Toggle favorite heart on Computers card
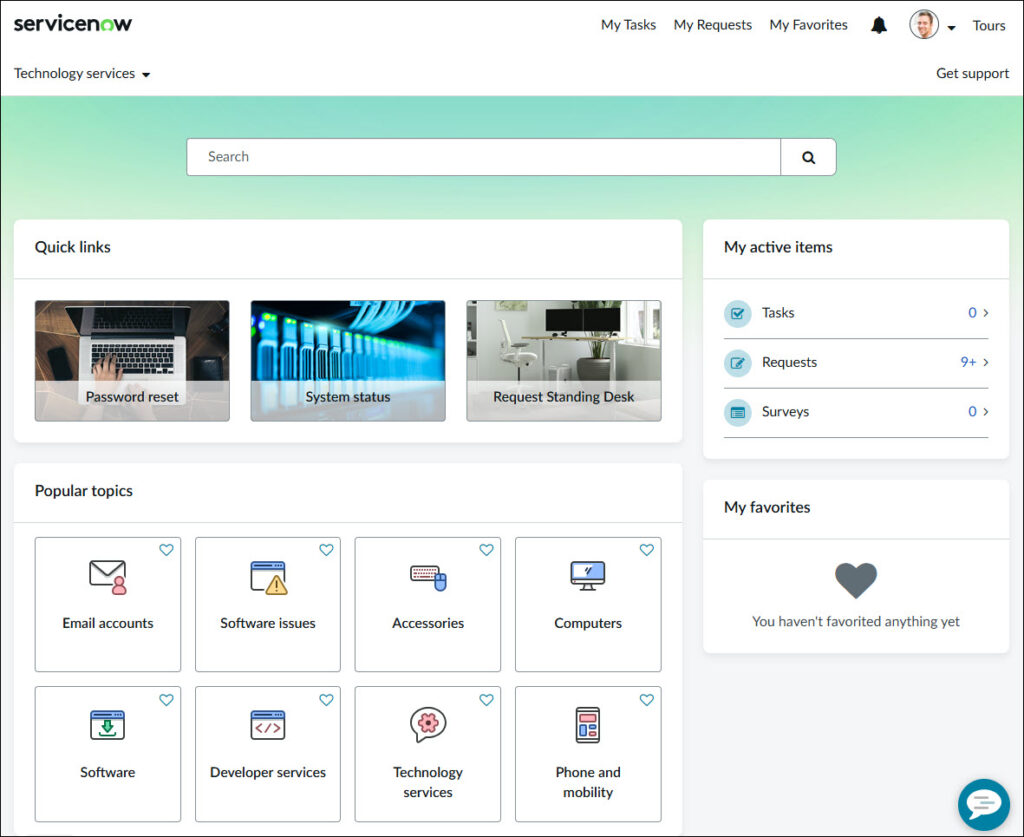The height and width of the screenshot is (837, 1024). click(x=646, y=550)
